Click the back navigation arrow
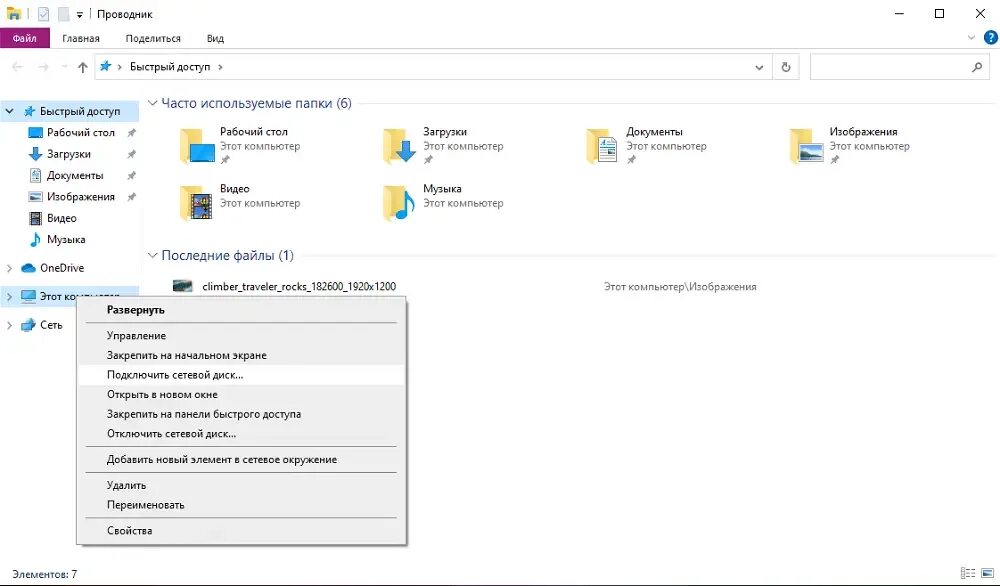Image resolution: width=1000 pixels, height=586 pixels. [x=16, y=67]
